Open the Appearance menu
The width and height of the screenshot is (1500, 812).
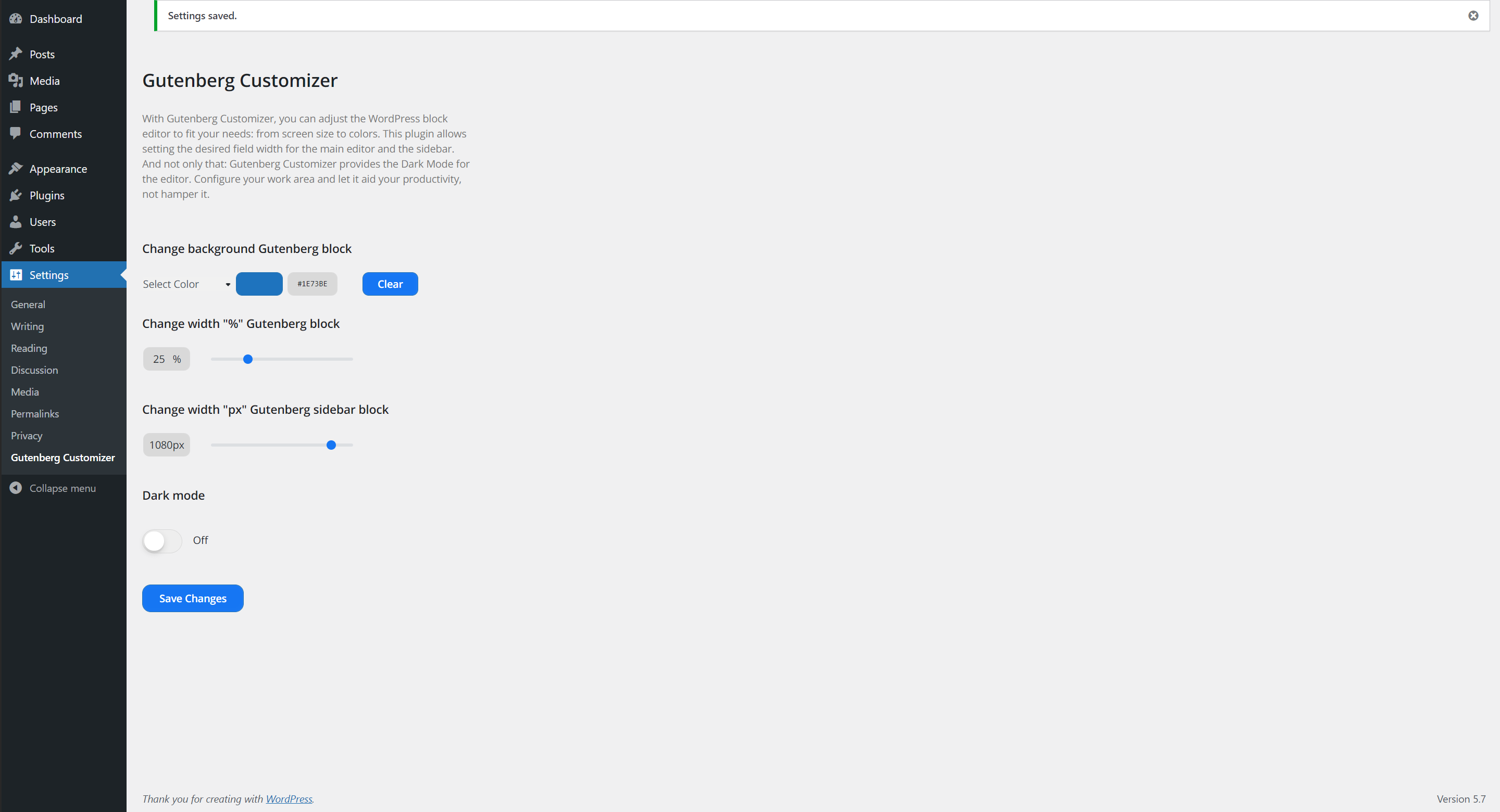click(58, 169)
